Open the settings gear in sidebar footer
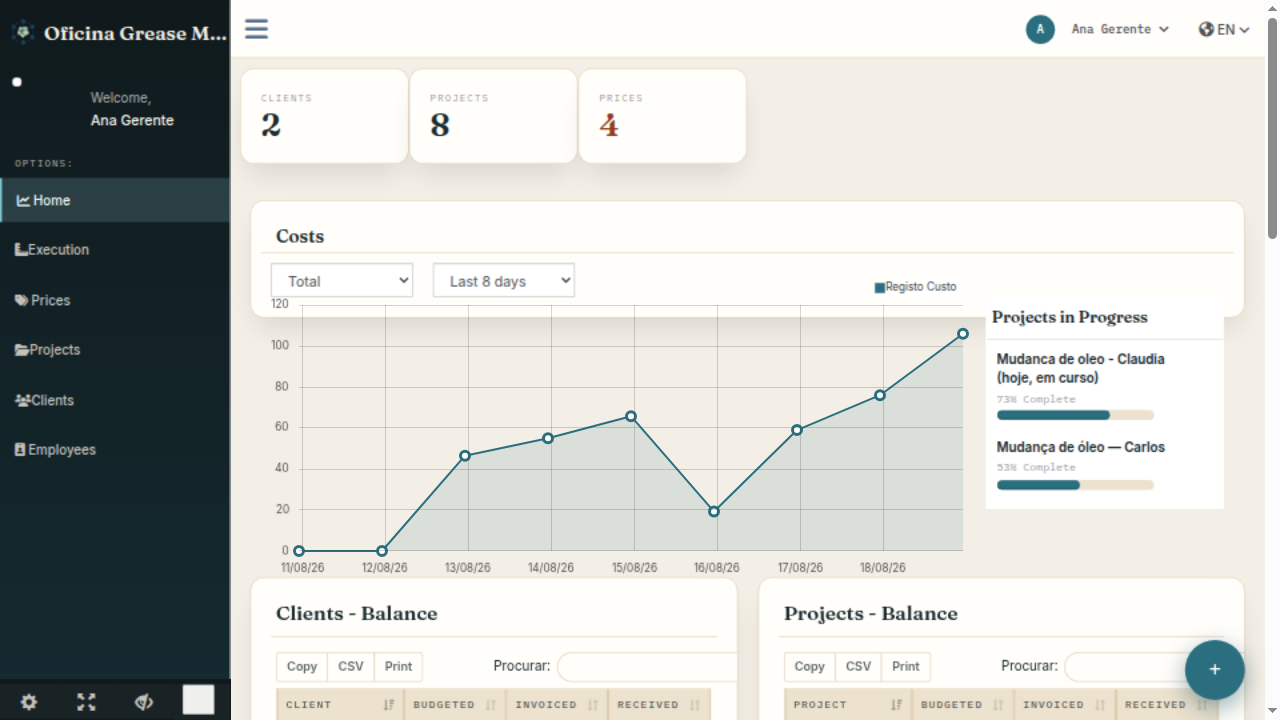The width and height of the screenshot is (1280, 720). pos(29,702)
